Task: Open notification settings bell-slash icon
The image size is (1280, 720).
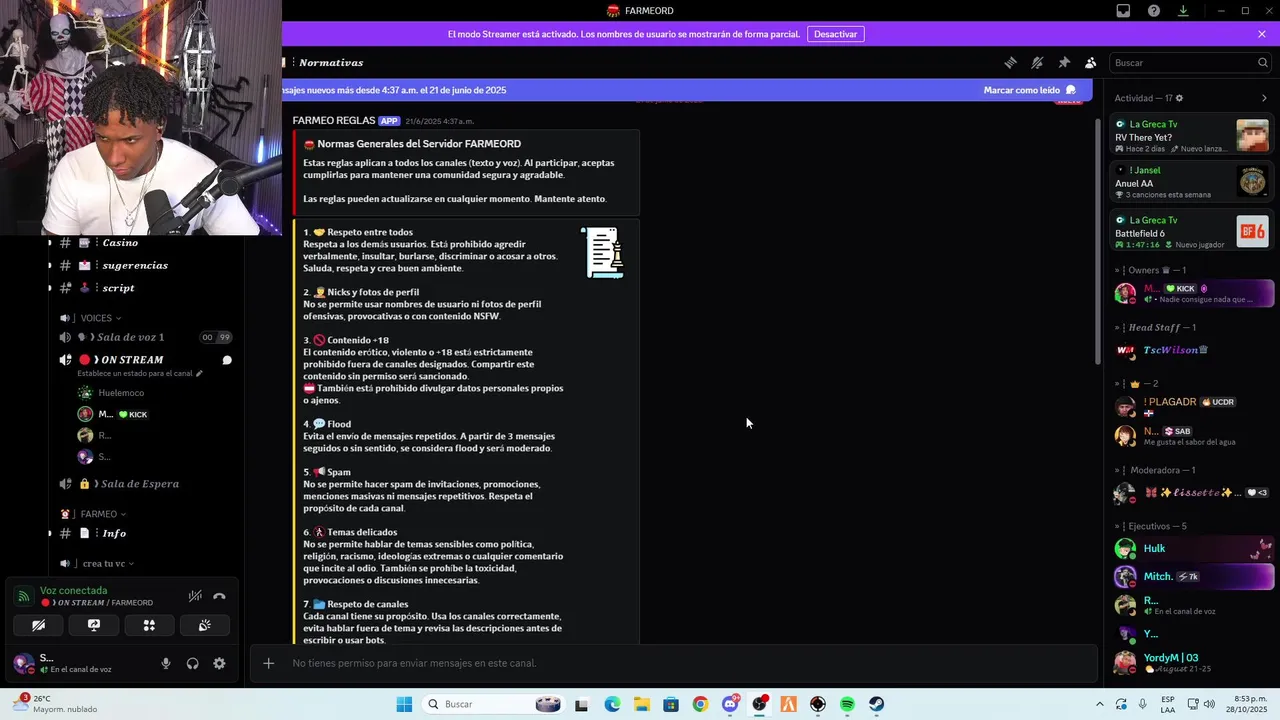Action: [x=1037, y=62]
